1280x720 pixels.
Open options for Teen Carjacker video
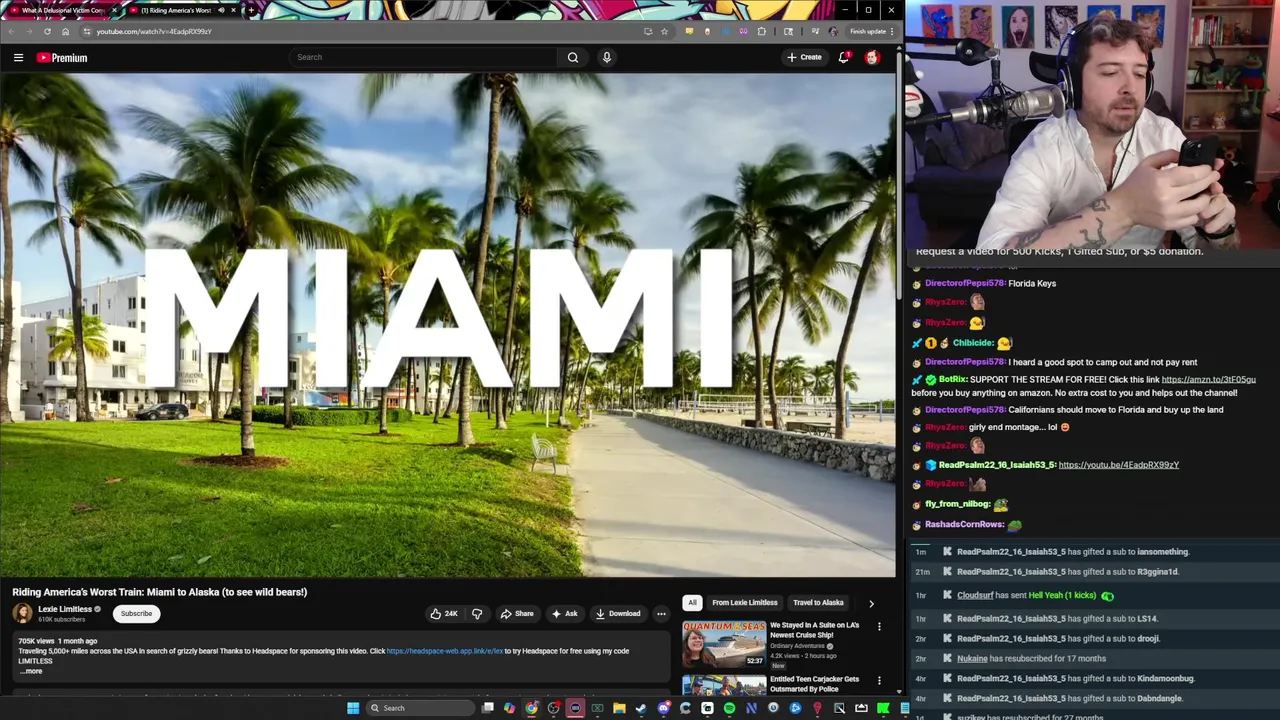coord(879,681)
